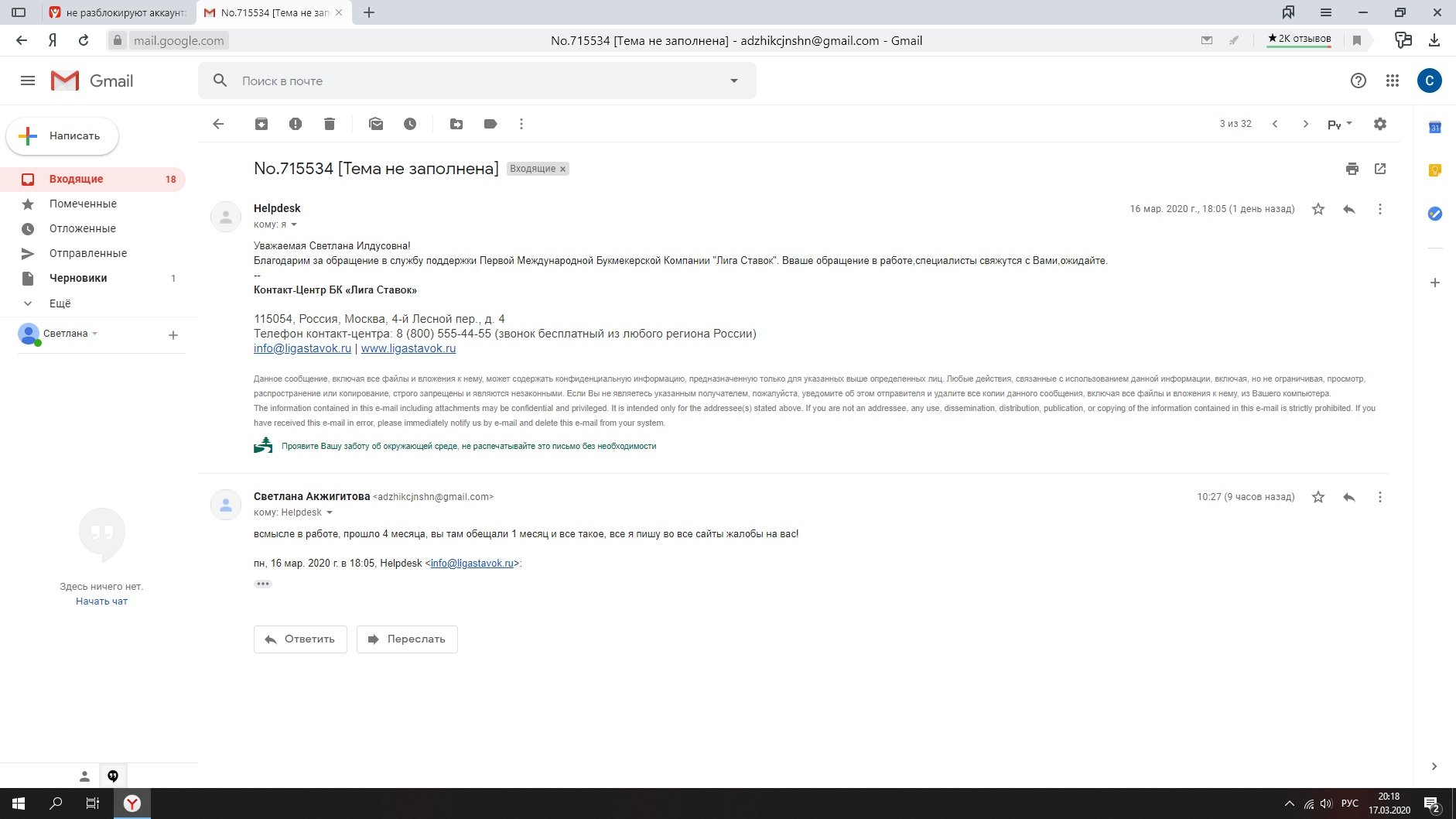Screen dimensions: 1456x819
Task: Open the labels tag icon
Action: tap(490, 124)
